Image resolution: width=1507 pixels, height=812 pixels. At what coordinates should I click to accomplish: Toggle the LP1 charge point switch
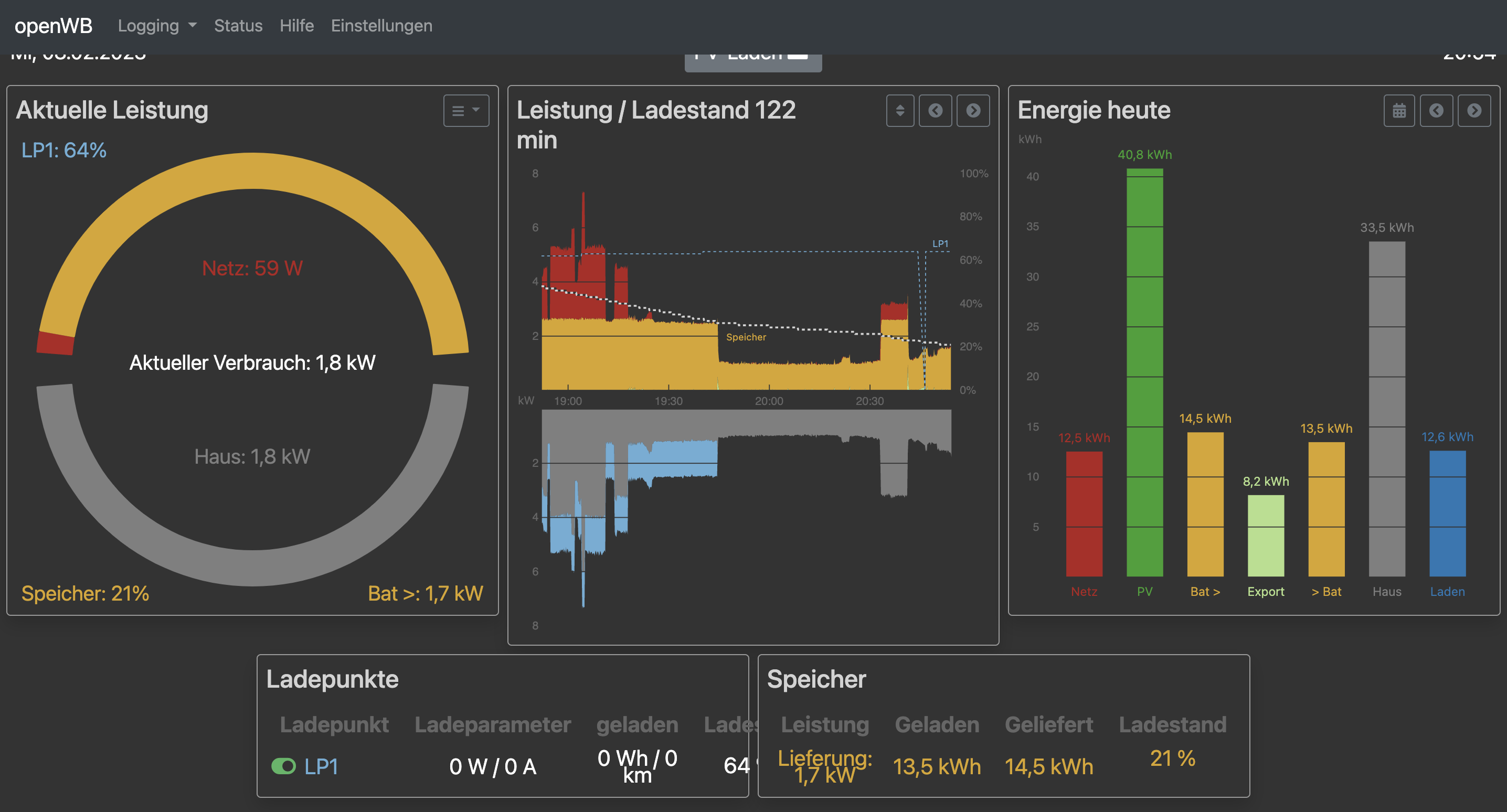284,766
